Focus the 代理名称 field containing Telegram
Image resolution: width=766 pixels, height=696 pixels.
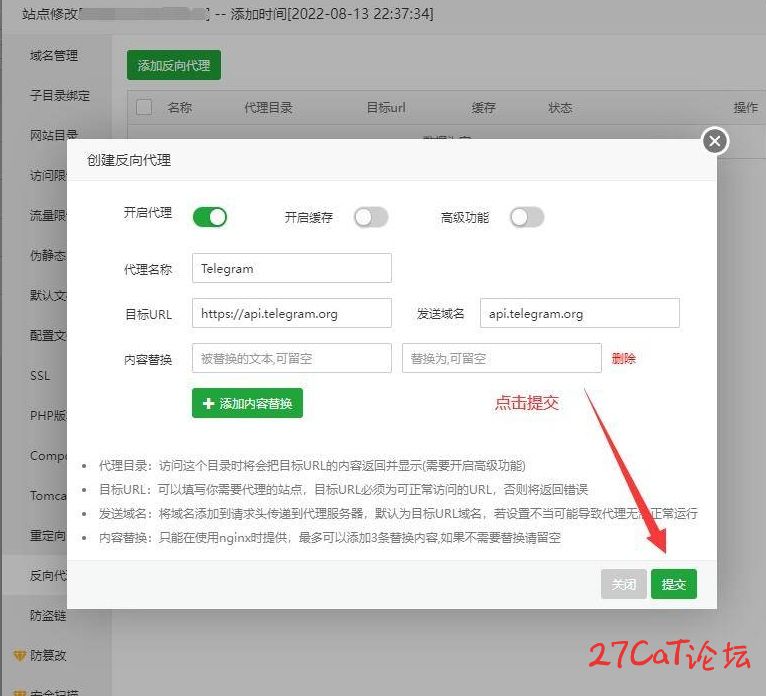click(x=292, y=268)
